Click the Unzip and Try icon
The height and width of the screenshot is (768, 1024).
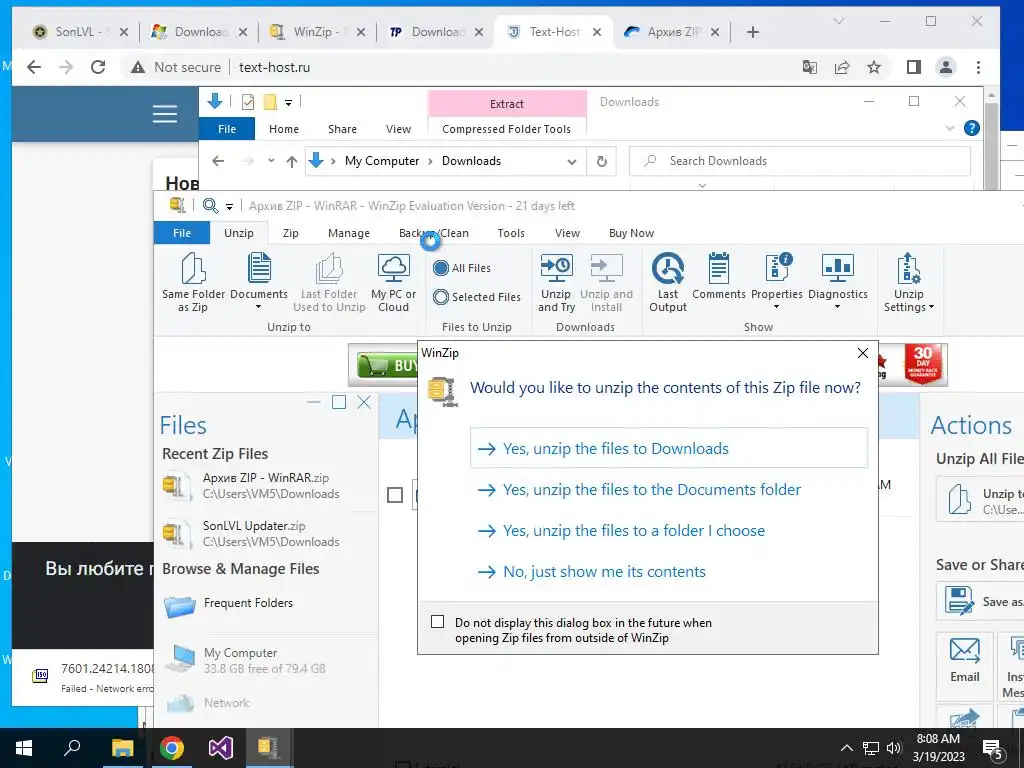556,268
